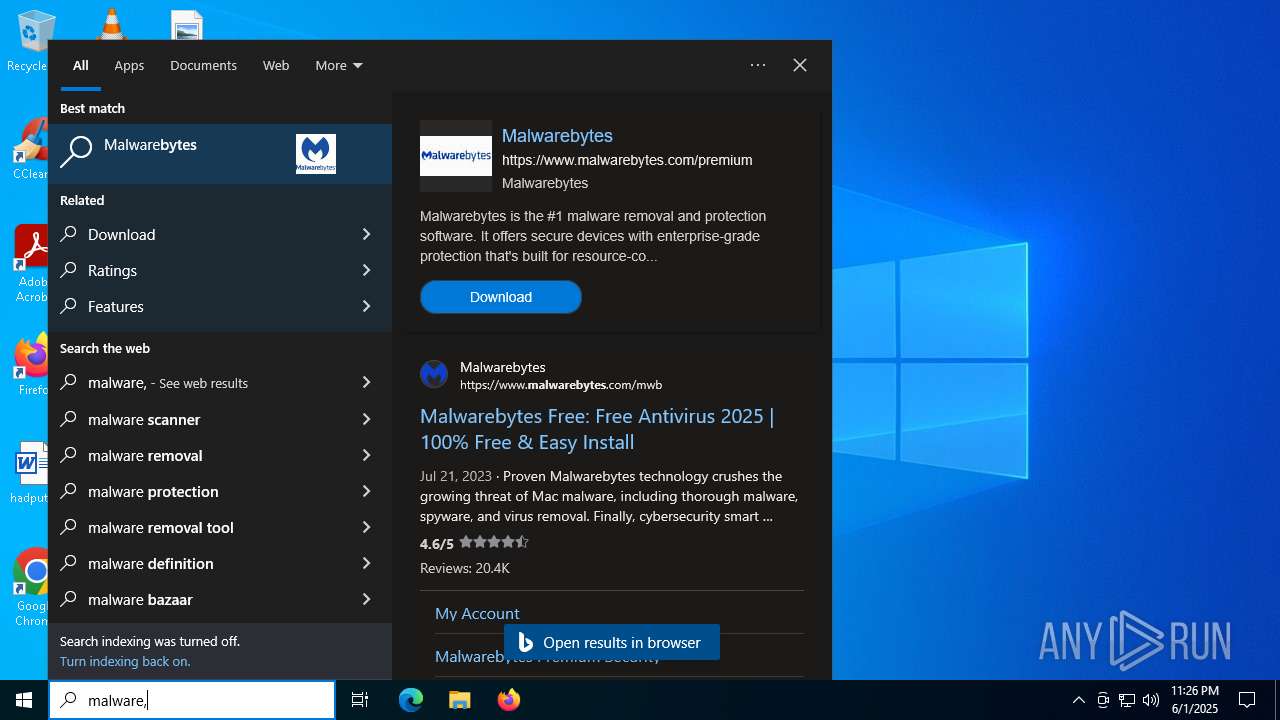Open My Account sublink
This screenshot has width=1280, height=720.
coord(477,613)
